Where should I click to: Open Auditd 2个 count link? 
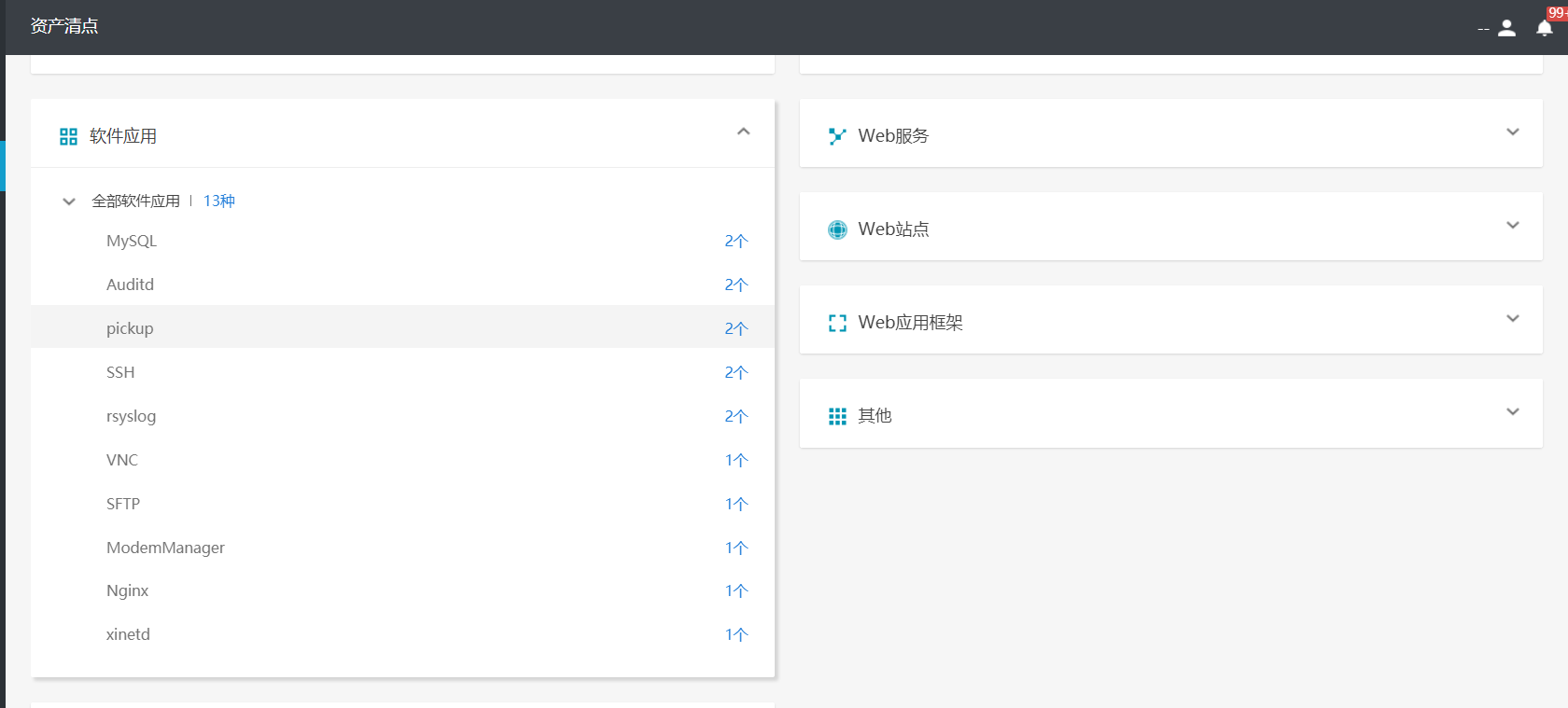(736, 285)
